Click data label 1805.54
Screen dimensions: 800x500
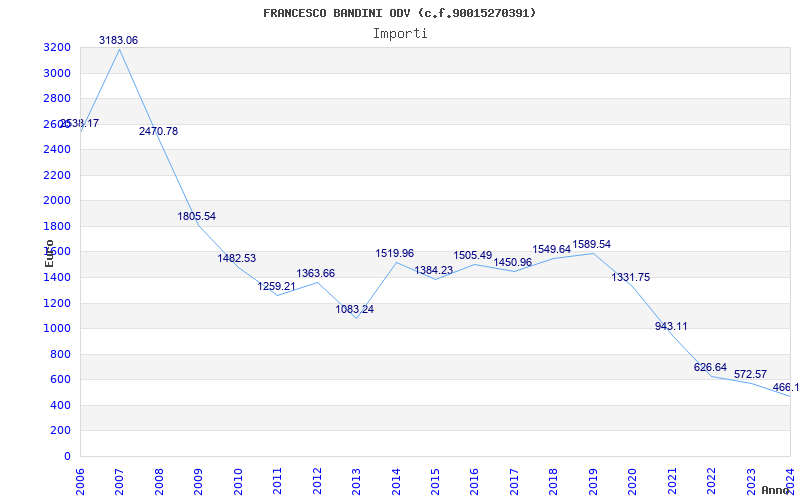pyautogui.click(x=196, y=216)
